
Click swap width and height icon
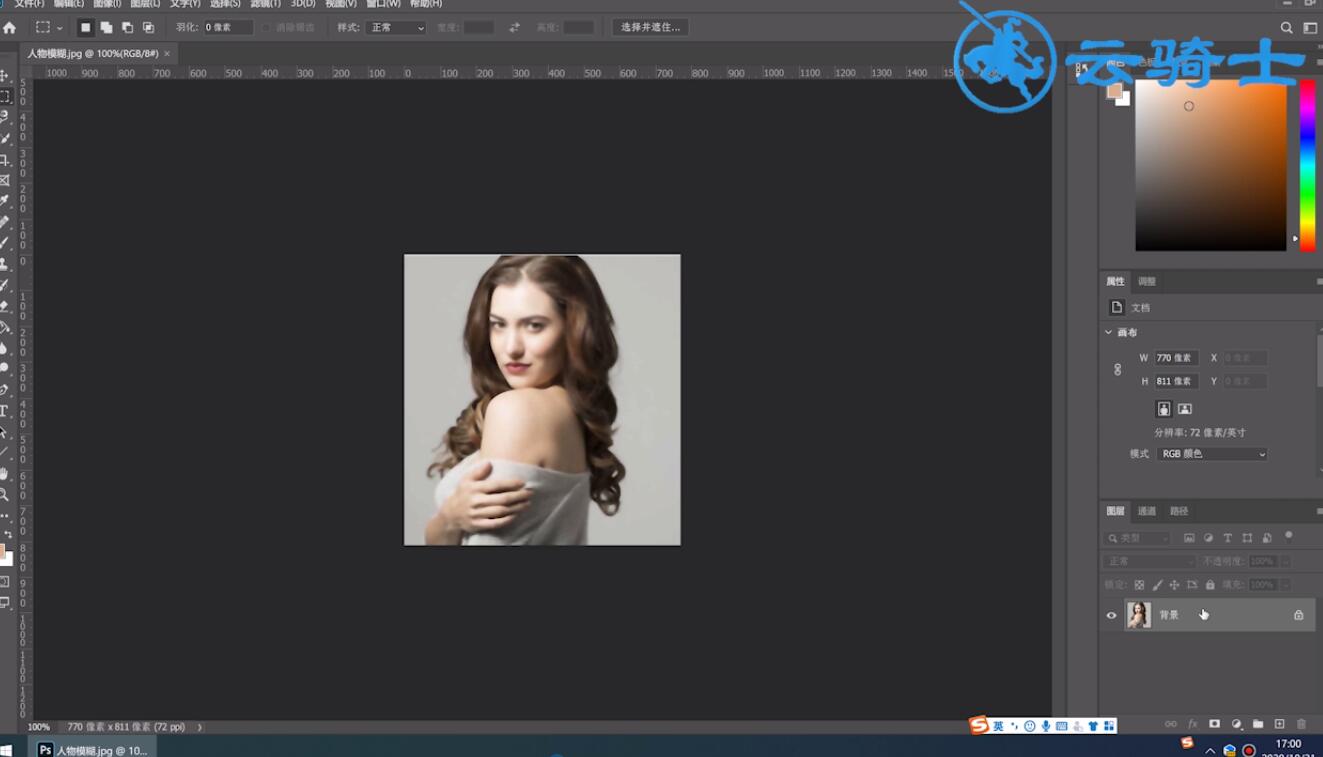[514, 27]
